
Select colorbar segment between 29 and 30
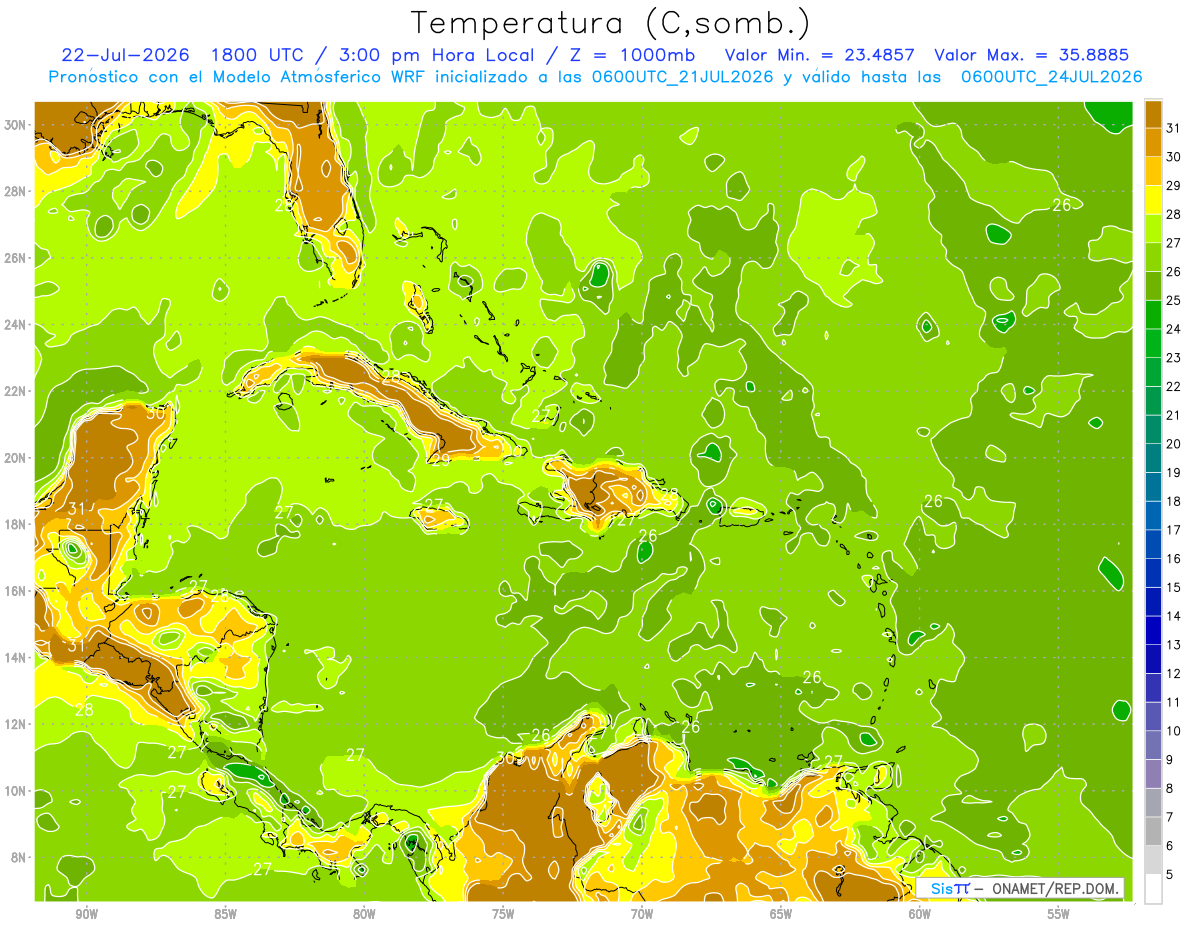click(x=1153, y=171)
